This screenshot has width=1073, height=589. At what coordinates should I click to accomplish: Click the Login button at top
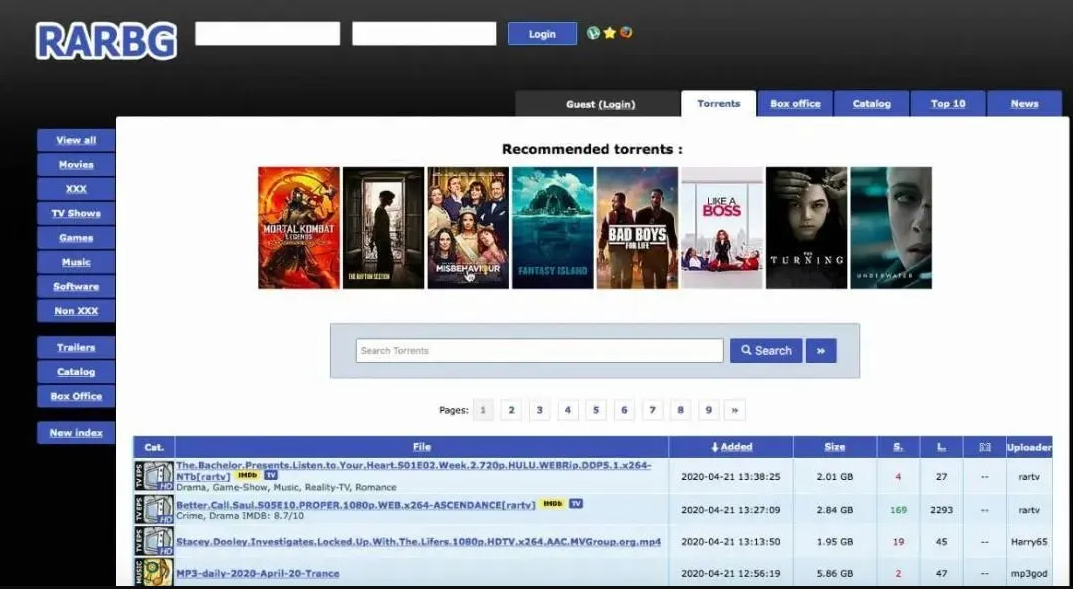tap(542, 34)
